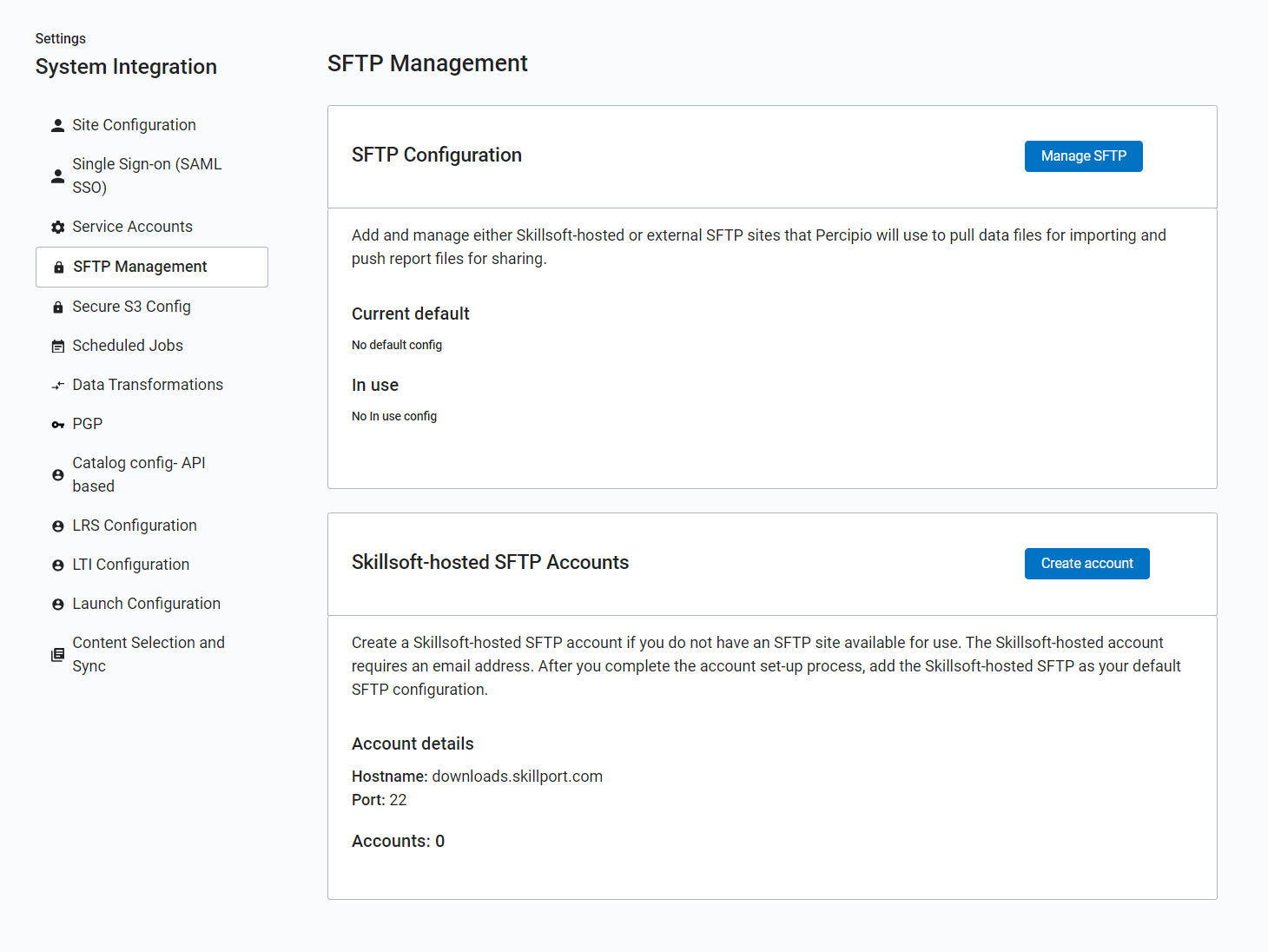
Task: Select SFTP Management in the sidebar
Action: 152,267
